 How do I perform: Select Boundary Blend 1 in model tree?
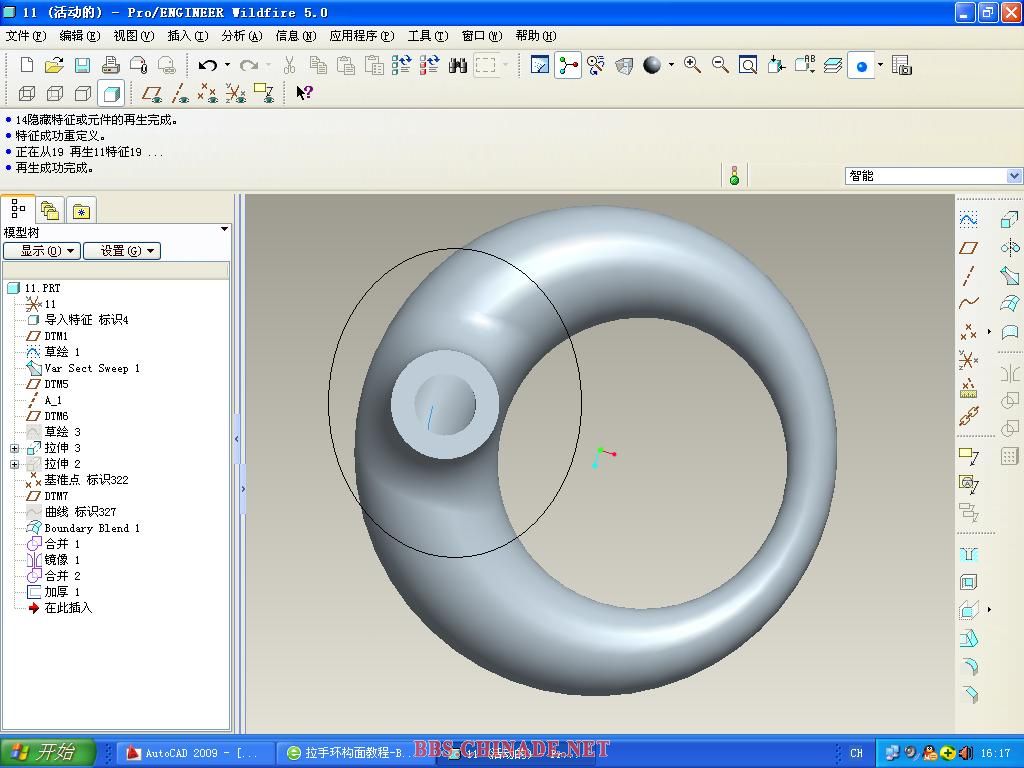[x=91, y=528]
